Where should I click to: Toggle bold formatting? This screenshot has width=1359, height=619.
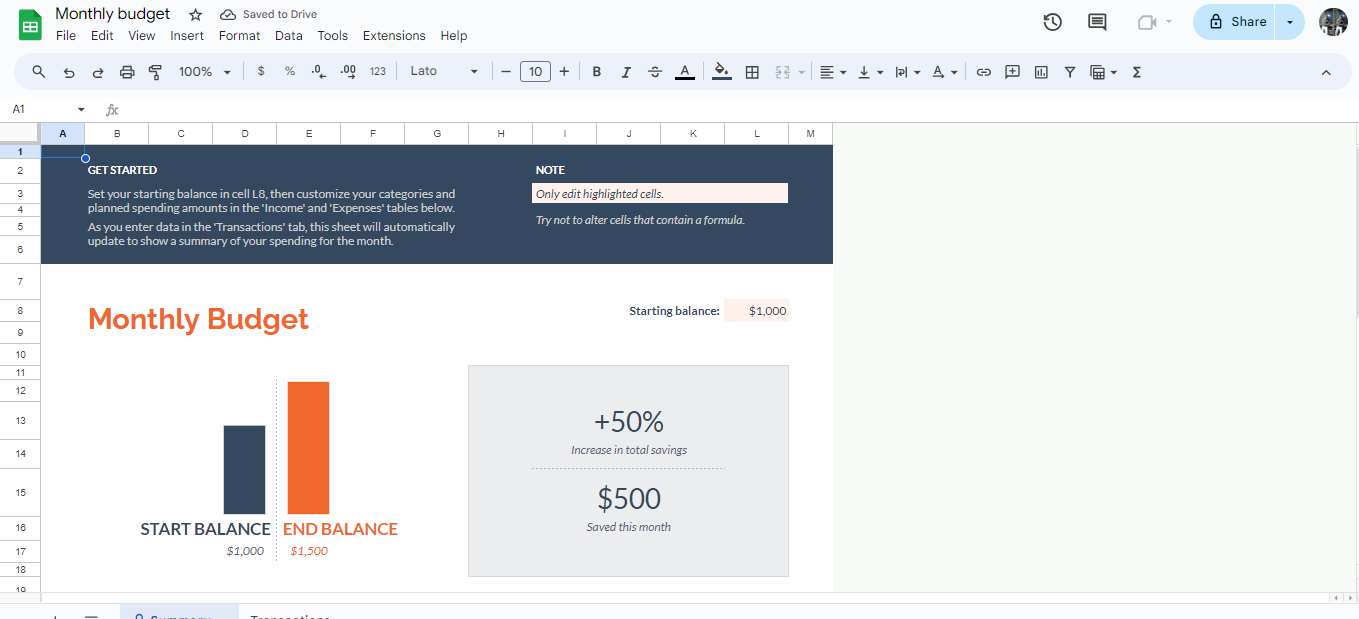597,72
